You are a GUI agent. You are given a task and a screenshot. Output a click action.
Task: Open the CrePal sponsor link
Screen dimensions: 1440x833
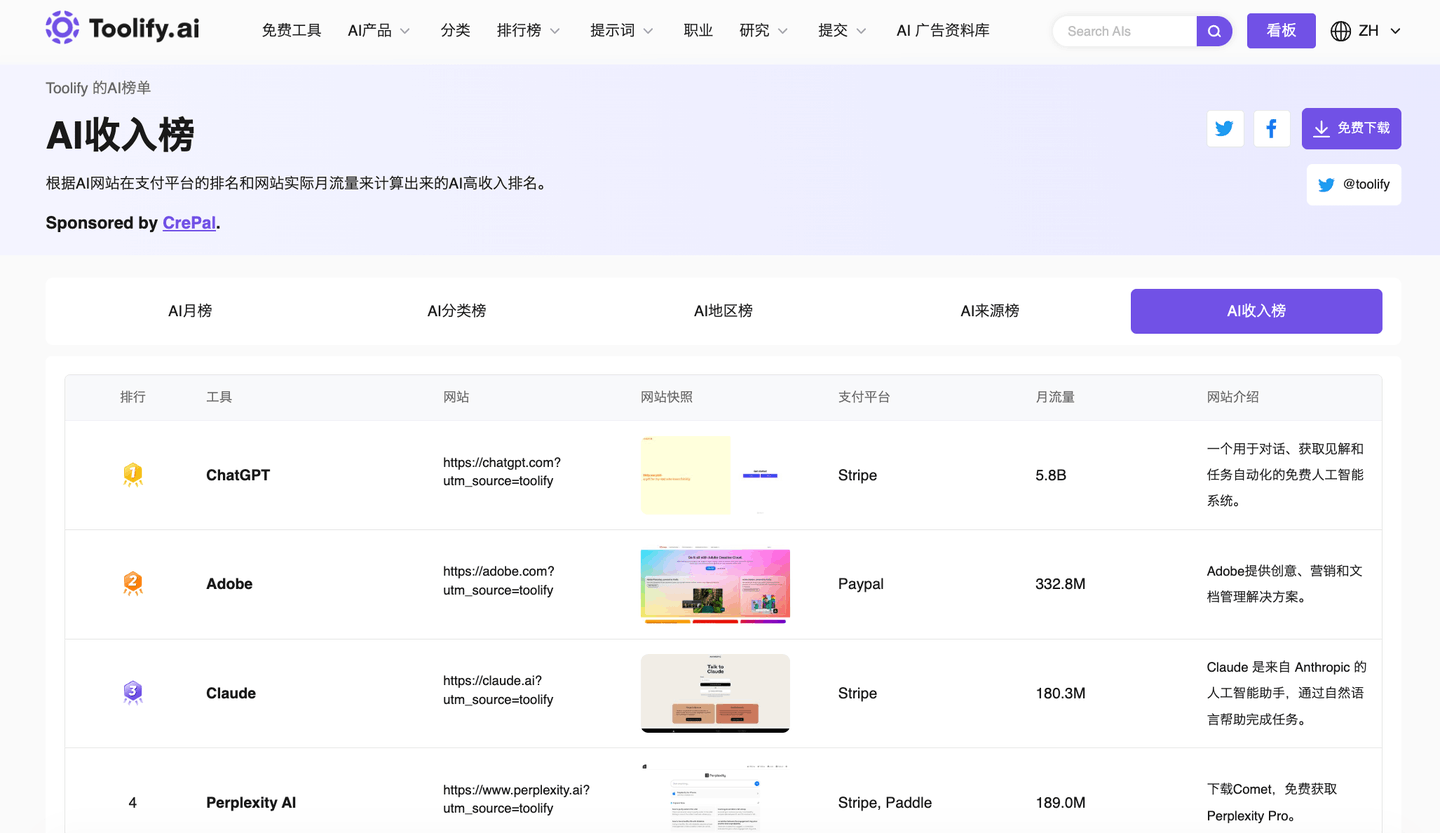tap(189, 223)
